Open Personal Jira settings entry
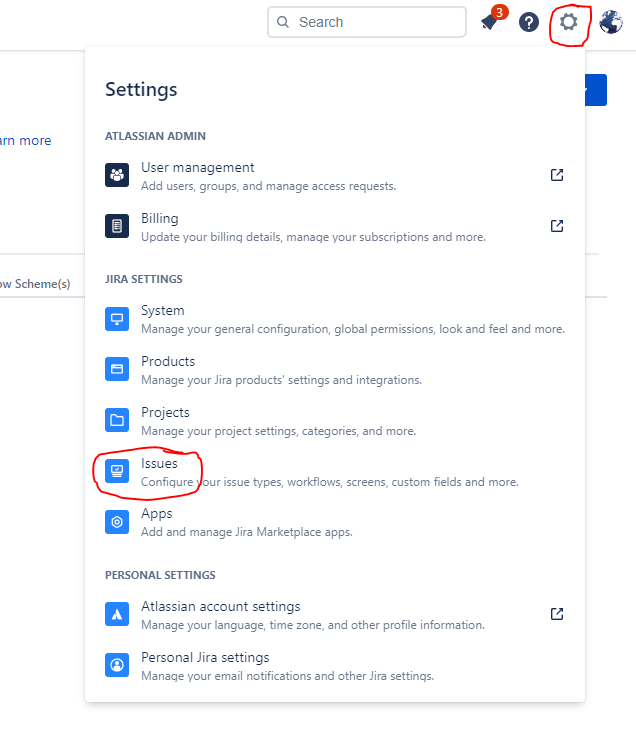 [x=334, y=666]
